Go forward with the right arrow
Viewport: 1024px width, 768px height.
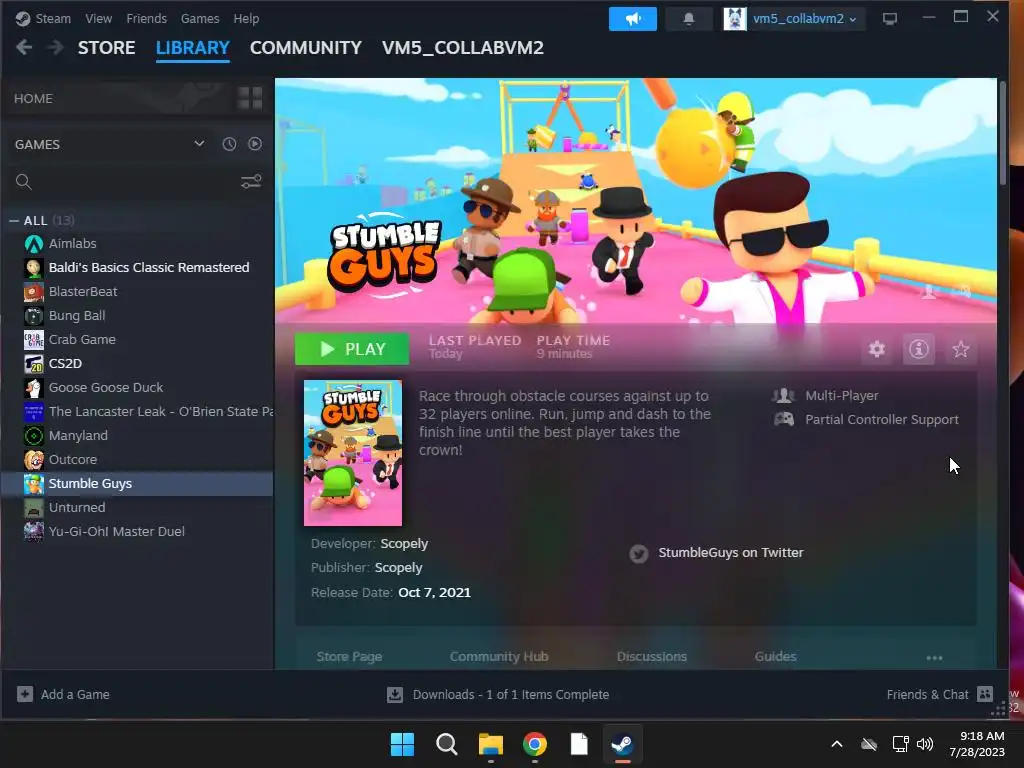[x=56, y=47]
